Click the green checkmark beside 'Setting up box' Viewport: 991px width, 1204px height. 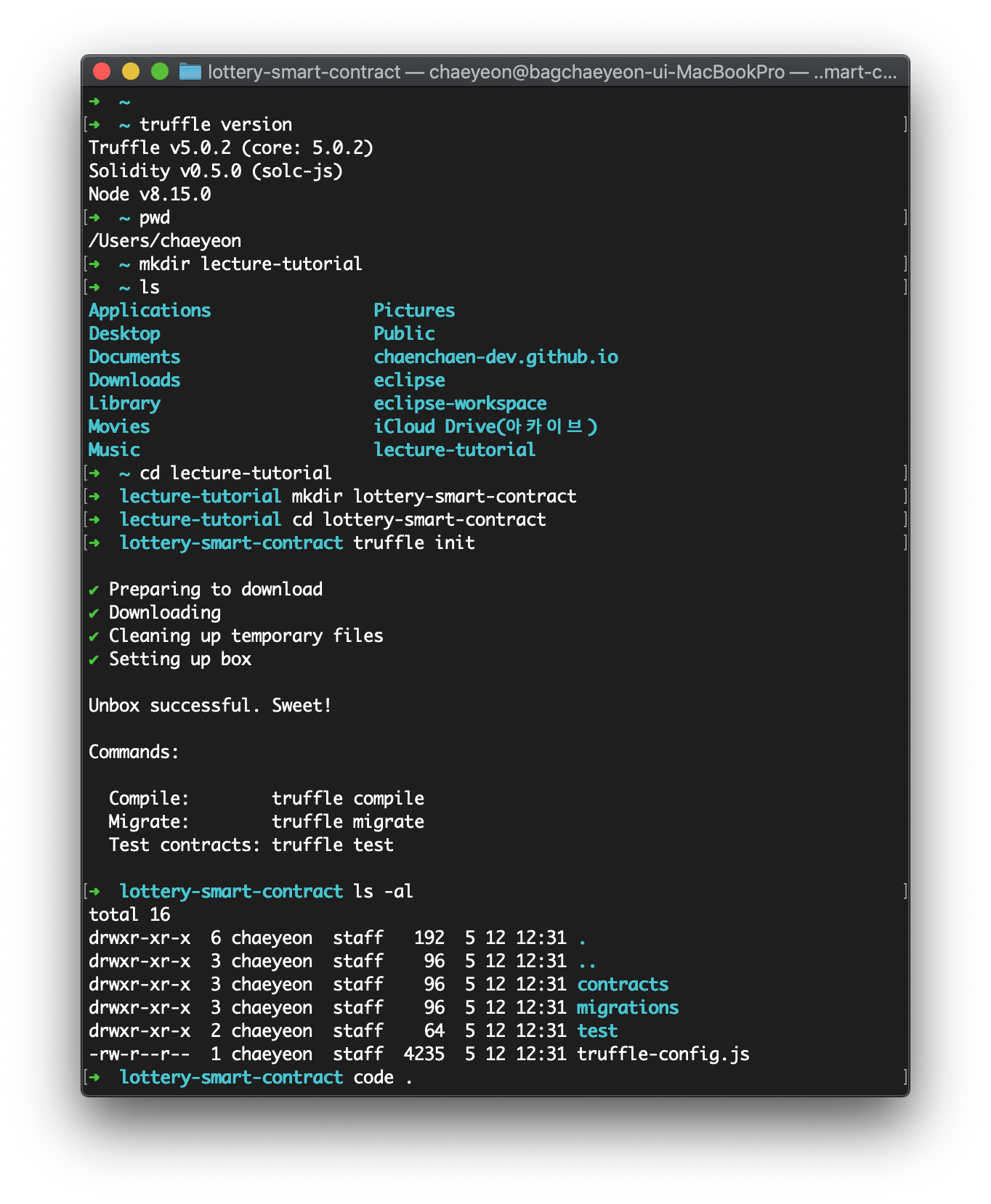(94, 660)
